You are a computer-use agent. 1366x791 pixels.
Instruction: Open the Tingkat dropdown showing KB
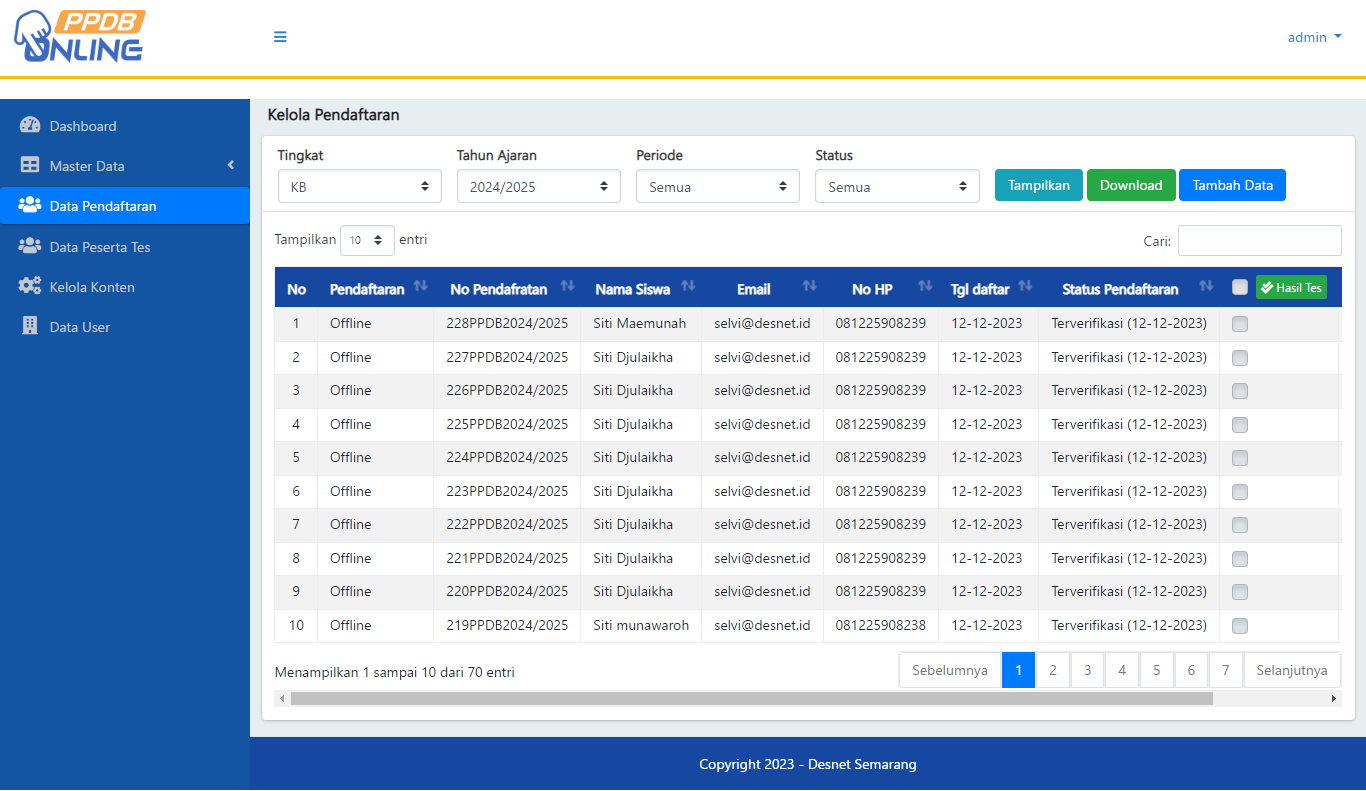pos(360,186)
